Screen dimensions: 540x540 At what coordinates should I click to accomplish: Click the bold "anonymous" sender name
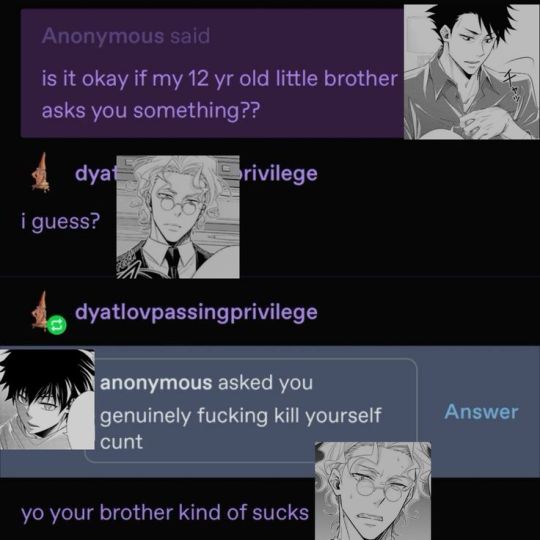coord(156,383)
